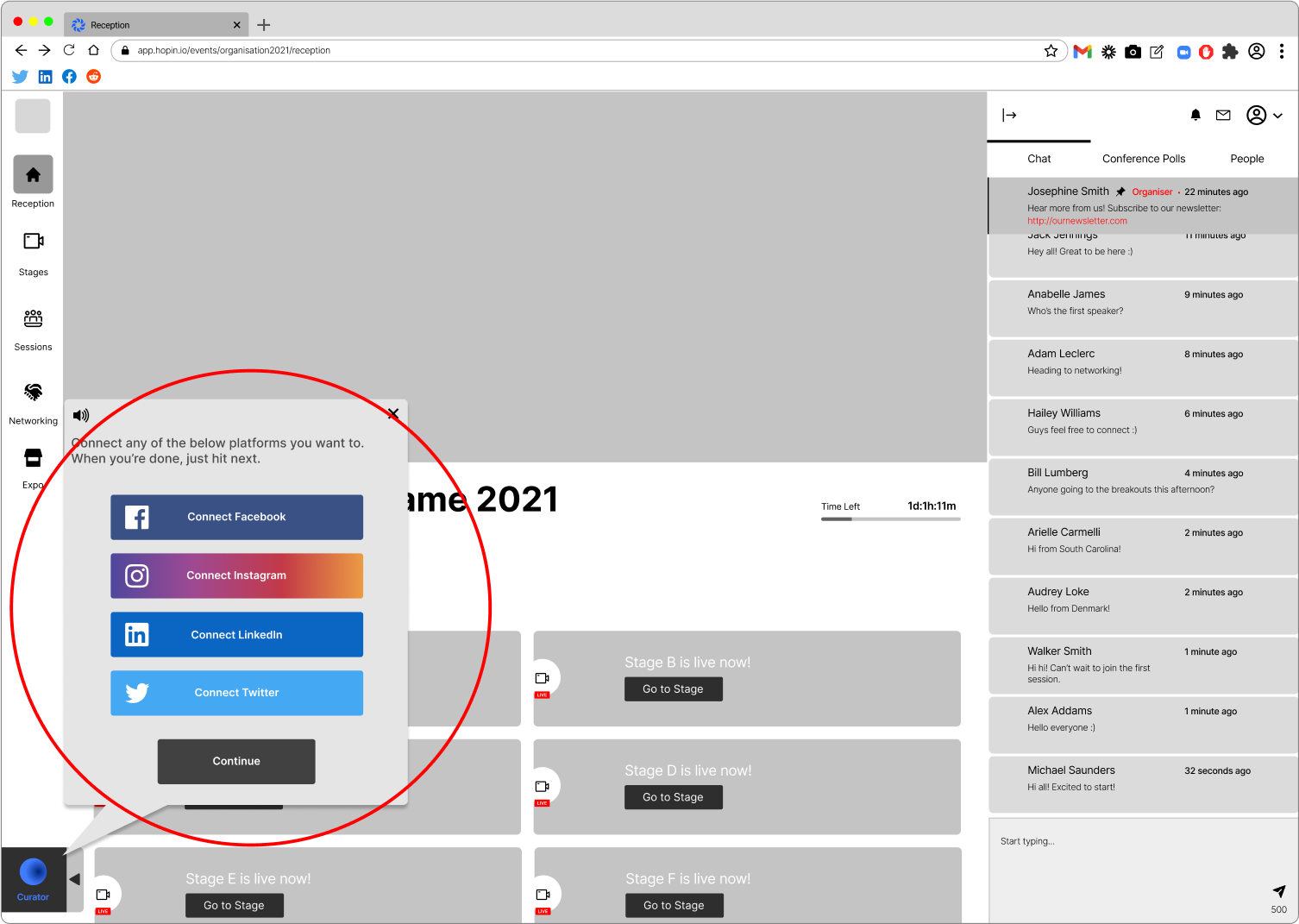The width and height of the screenshot is (1299, 924).
Task: Open the Gmail extension icon
Action: (1082, 52)
